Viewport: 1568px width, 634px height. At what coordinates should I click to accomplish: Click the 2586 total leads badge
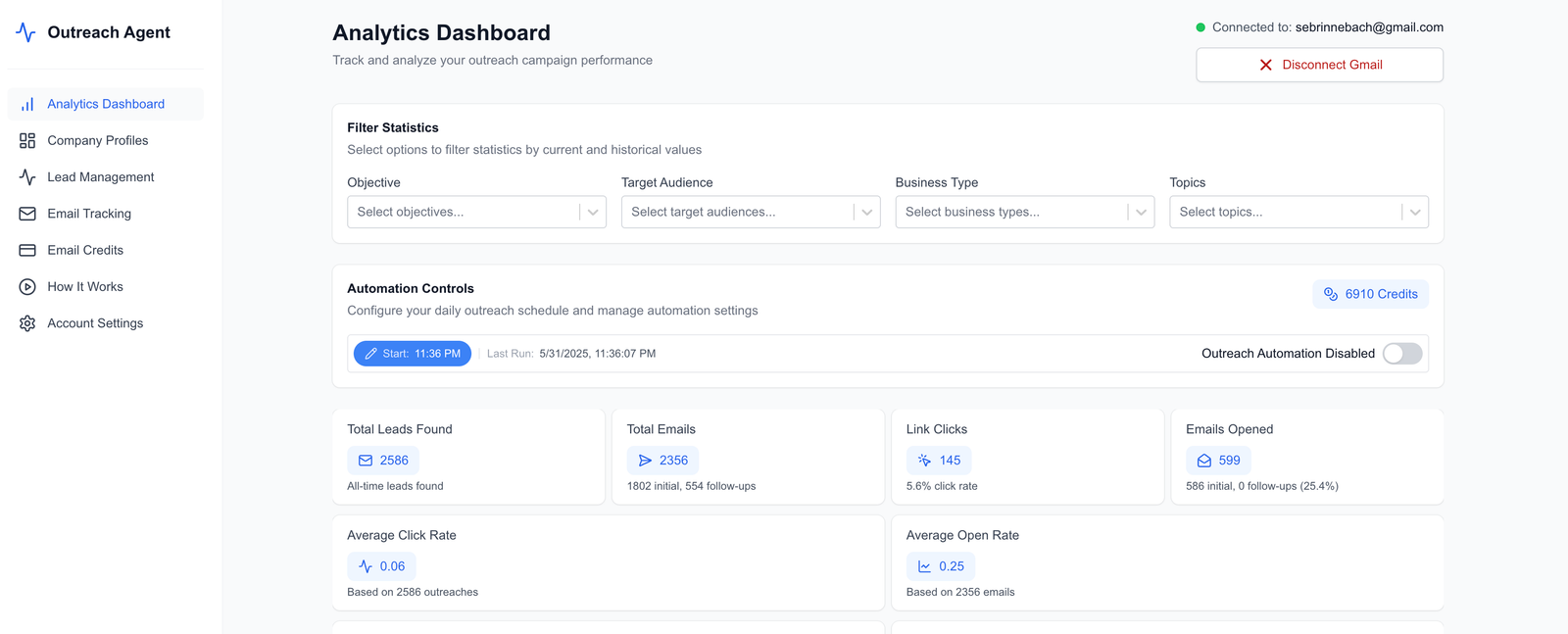(383, 461)
